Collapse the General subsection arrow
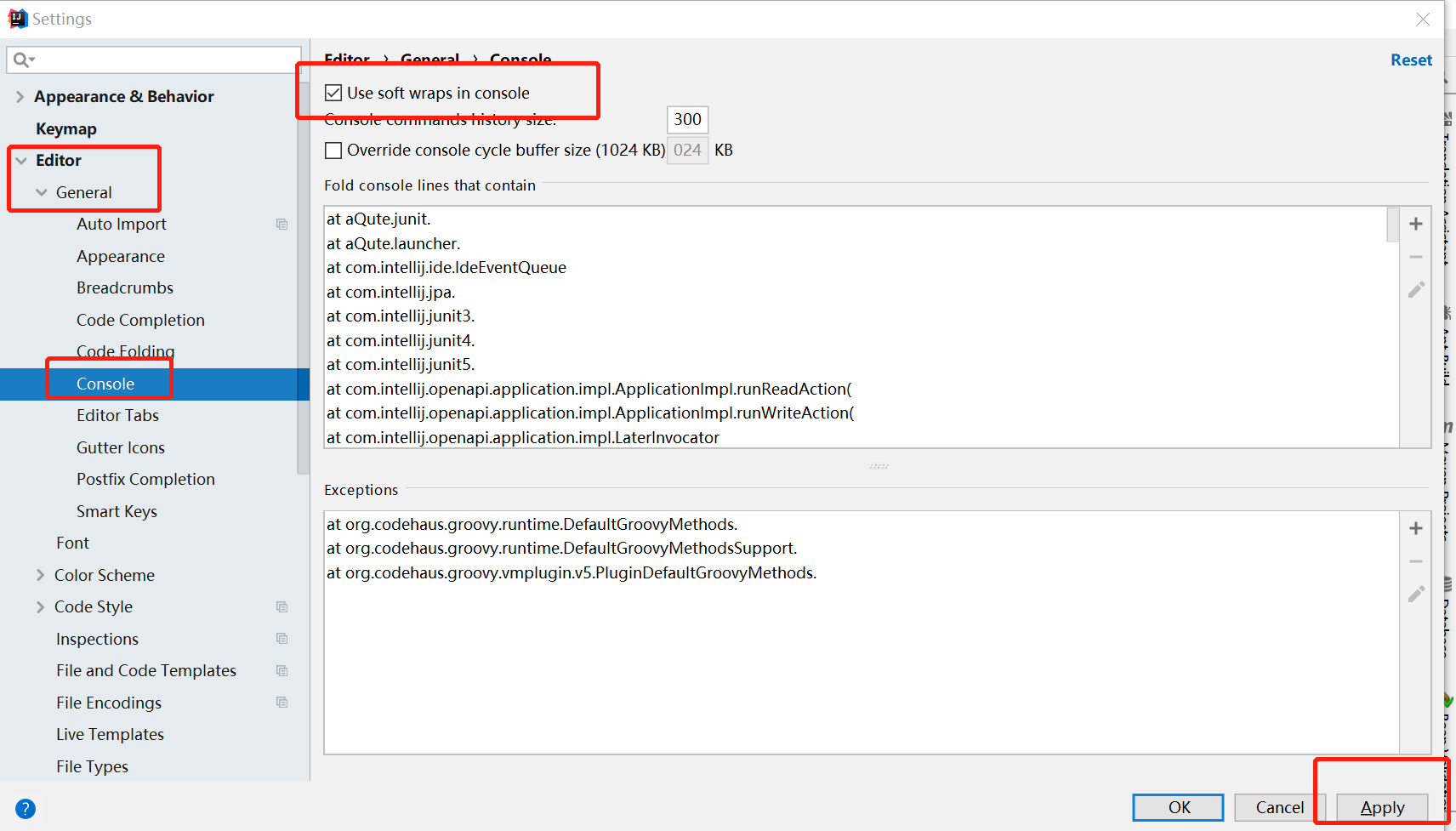The width and height of the screenshot is (1456, 831). point(41,193)
